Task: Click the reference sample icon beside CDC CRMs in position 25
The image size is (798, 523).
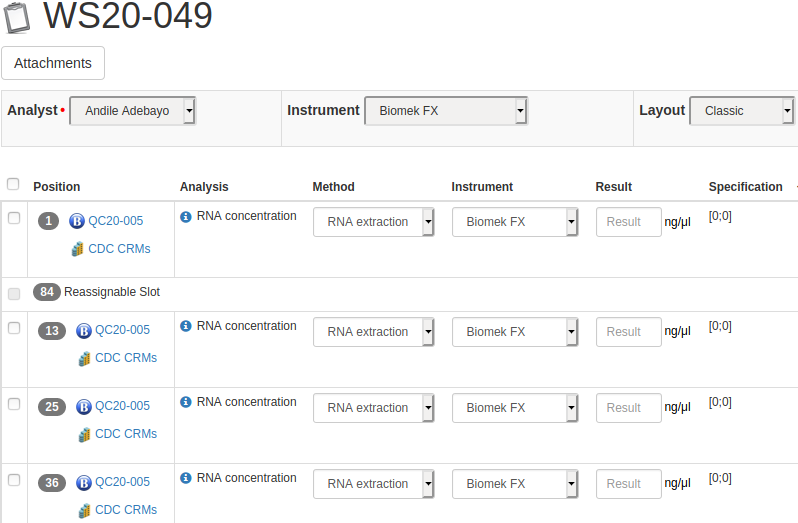Action: coord(85,434)
